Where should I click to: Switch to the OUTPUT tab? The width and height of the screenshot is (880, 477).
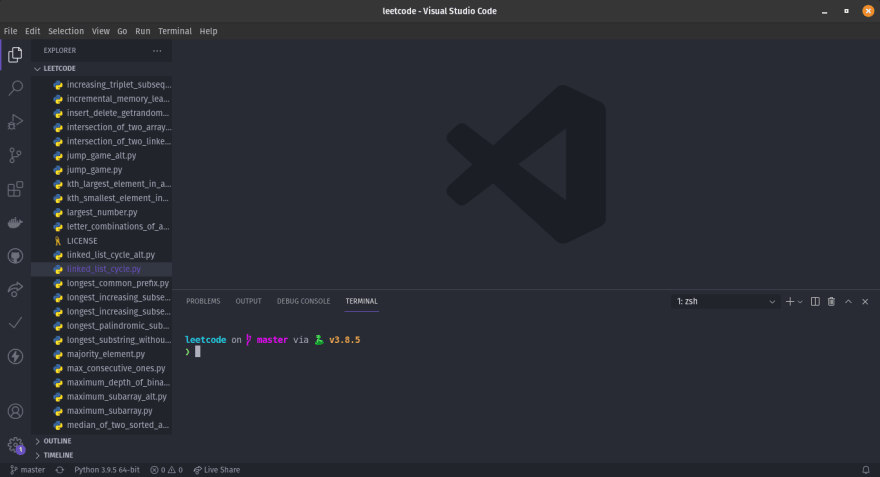(x=249, y=301)
